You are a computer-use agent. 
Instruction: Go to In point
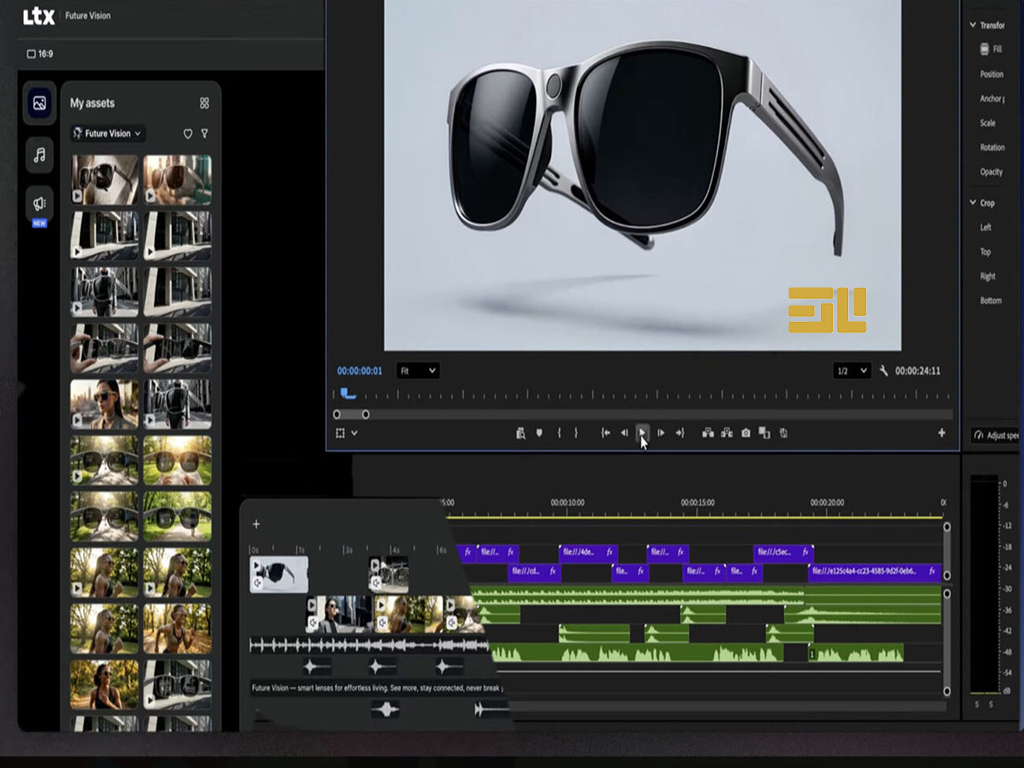(605, 433)
